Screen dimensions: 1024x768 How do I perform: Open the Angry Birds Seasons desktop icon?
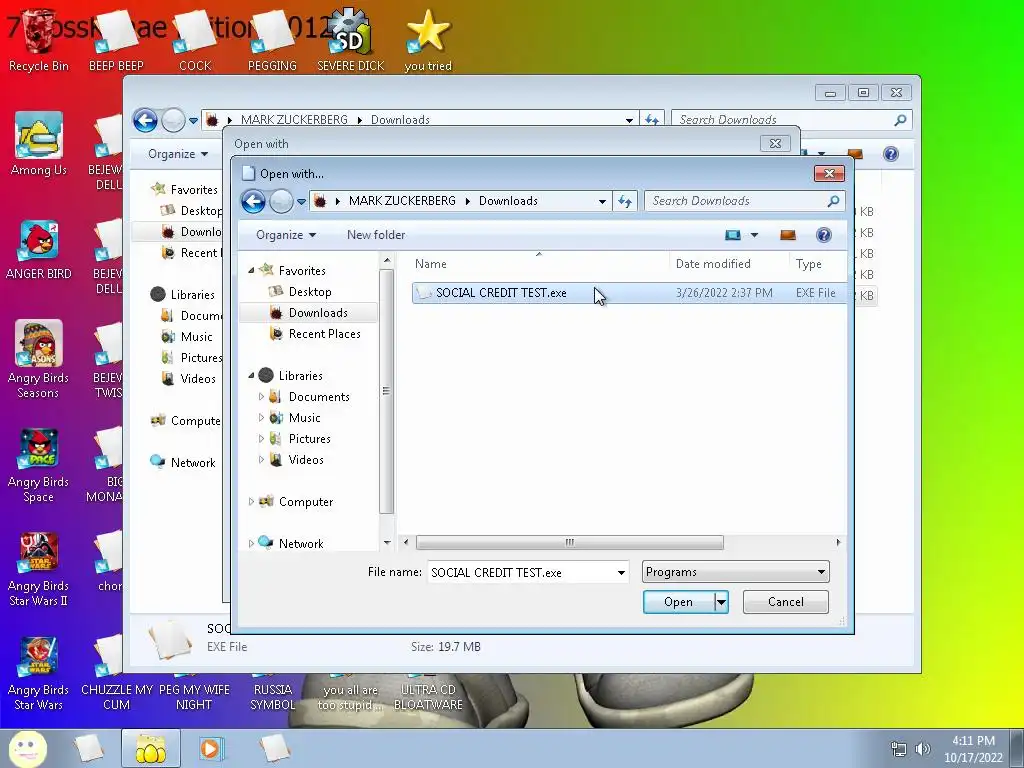39,359
